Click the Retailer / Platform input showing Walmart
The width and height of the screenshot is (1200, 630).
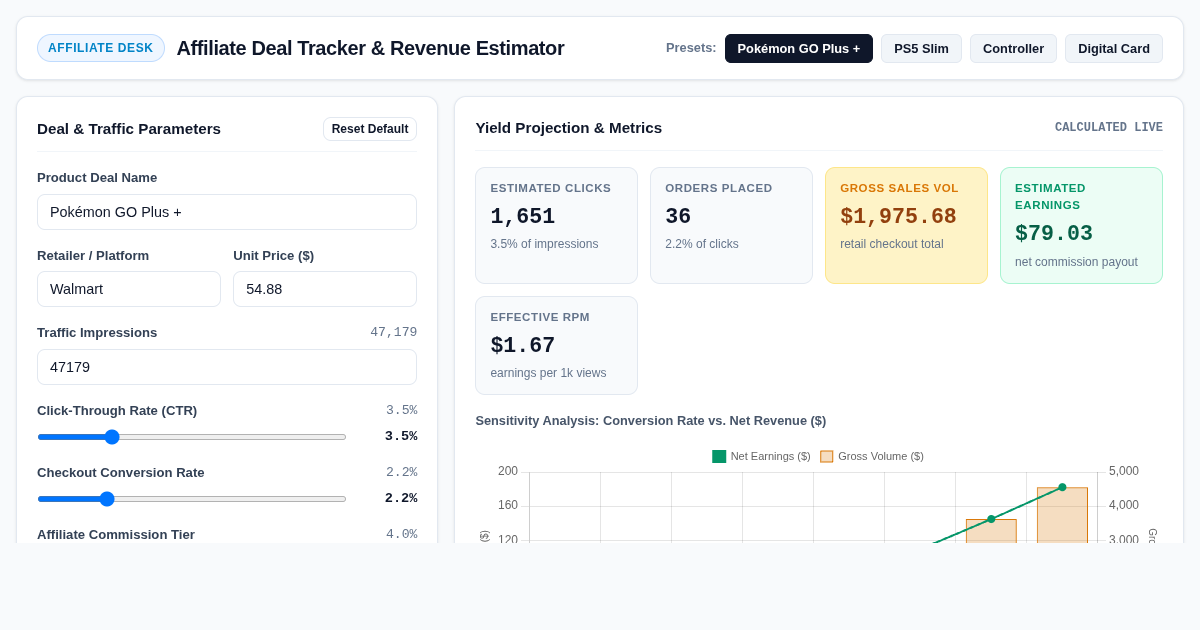129,289
